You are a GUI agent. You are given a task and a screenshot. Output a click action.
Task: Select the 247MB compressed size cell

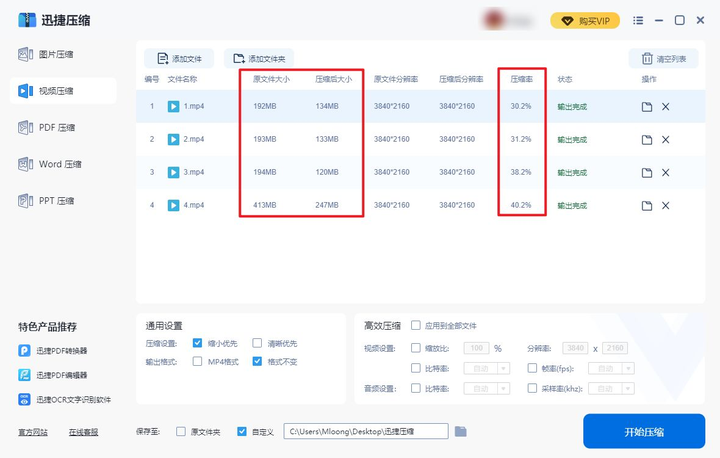tap(327, 205)
